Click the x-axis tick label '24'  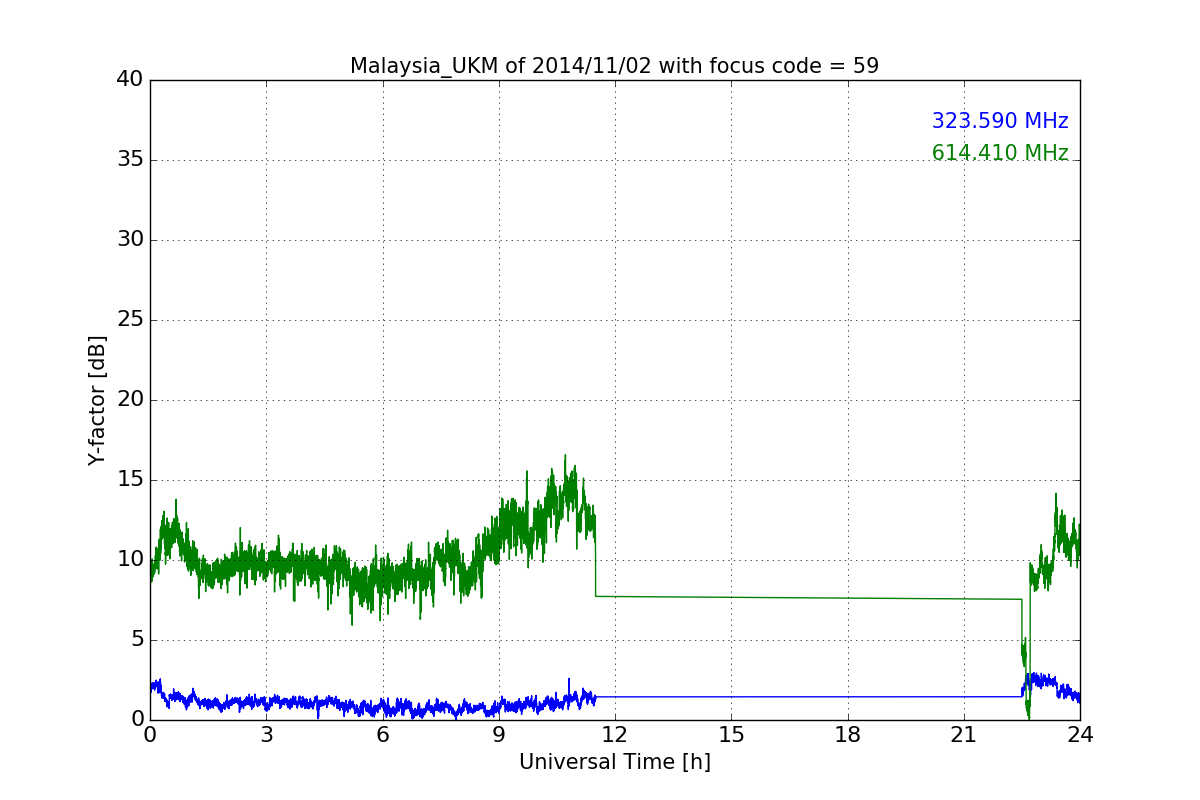point(1080,734)
